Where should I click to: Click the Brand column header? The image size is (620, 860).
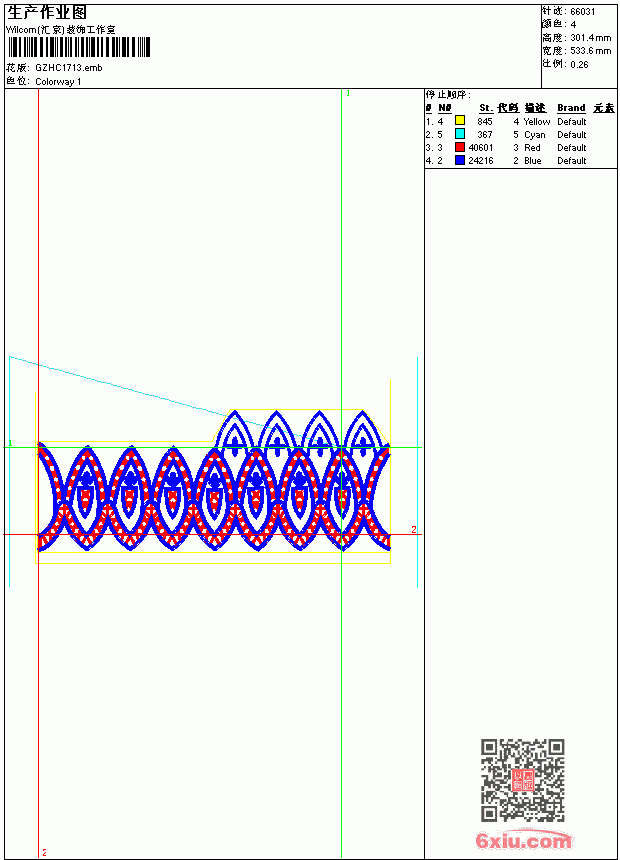point(571,108)
